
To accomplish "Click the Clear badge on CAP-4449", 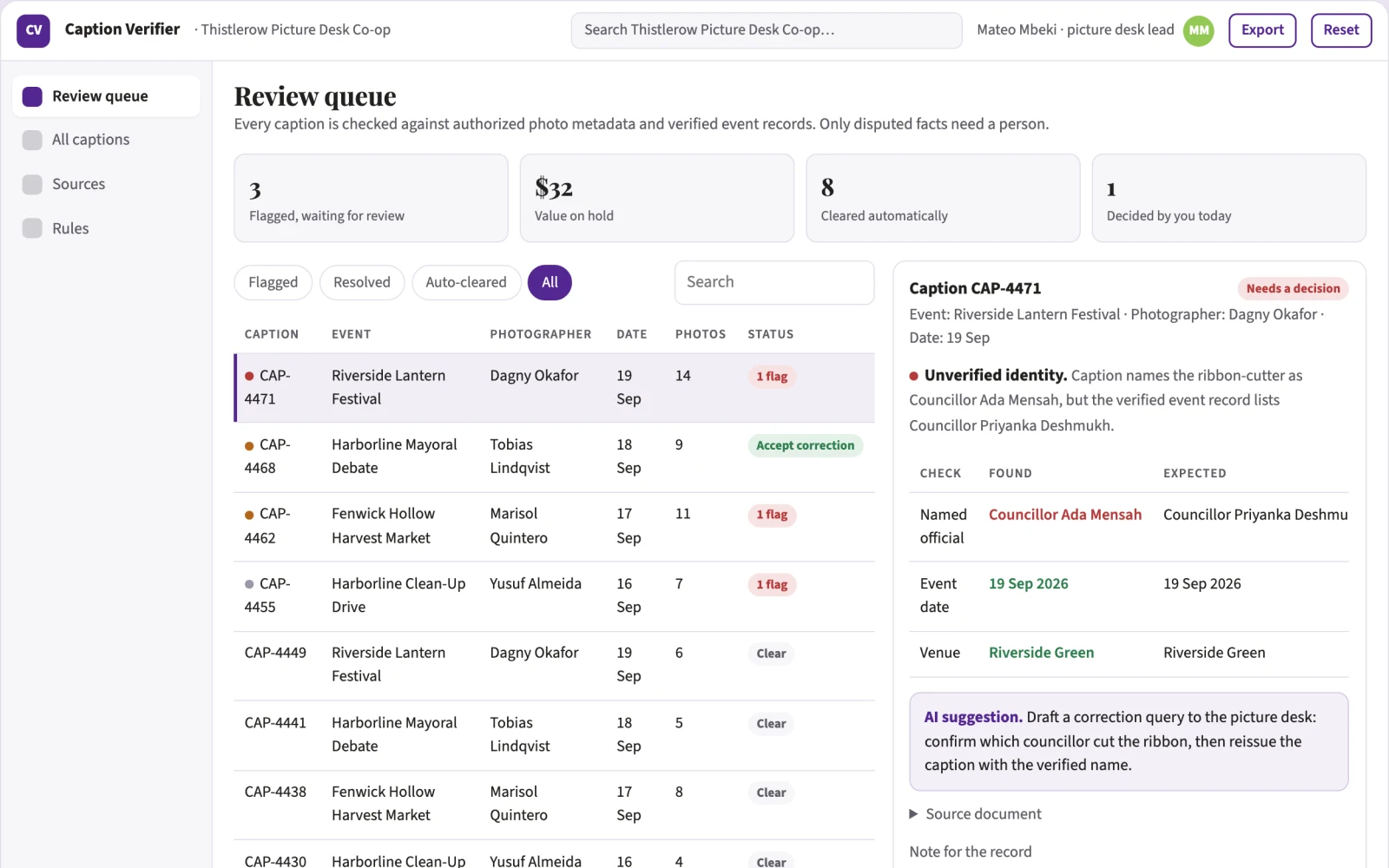I will [771, 654].
